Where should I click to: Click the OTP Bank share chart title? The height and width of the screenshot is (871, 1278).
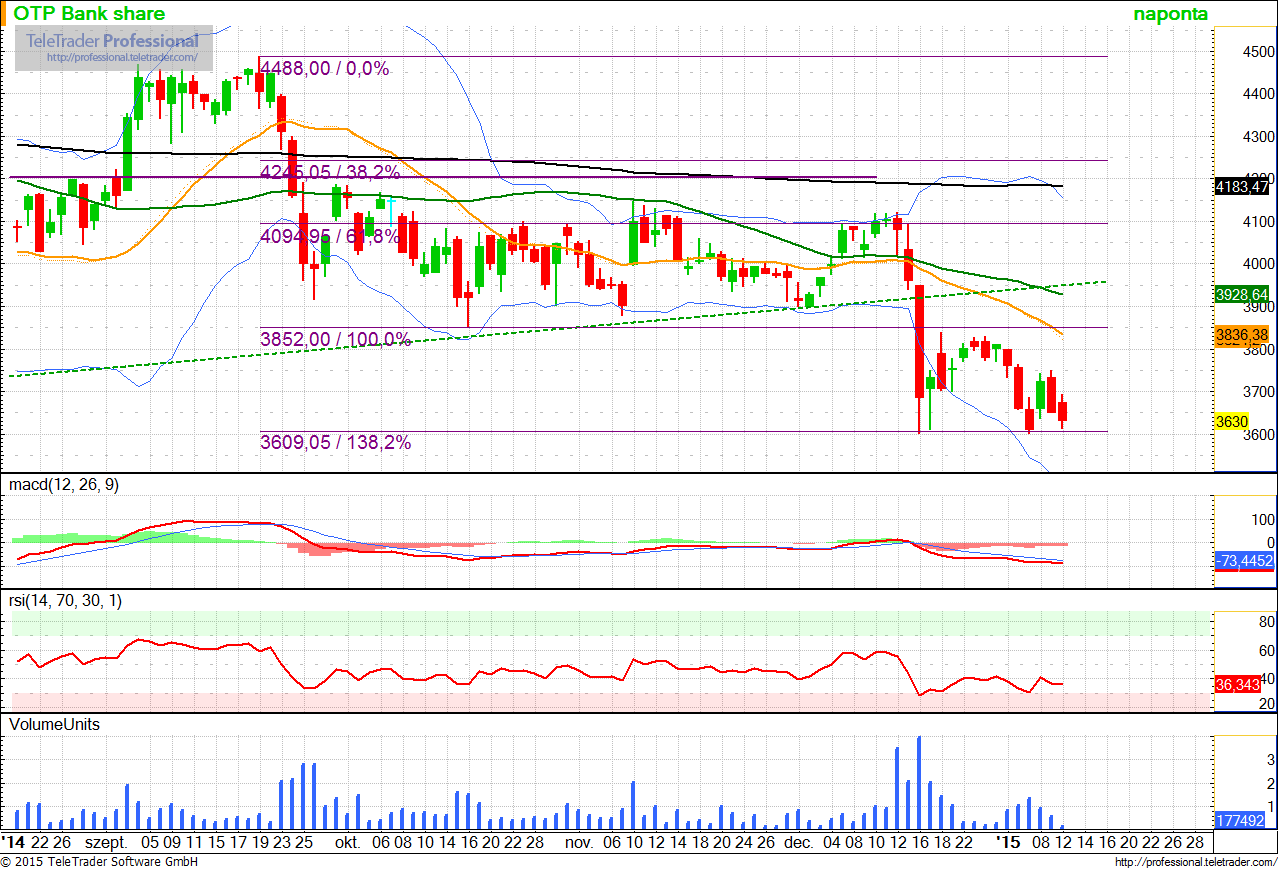pyautogui.click(x=89, y=14)
